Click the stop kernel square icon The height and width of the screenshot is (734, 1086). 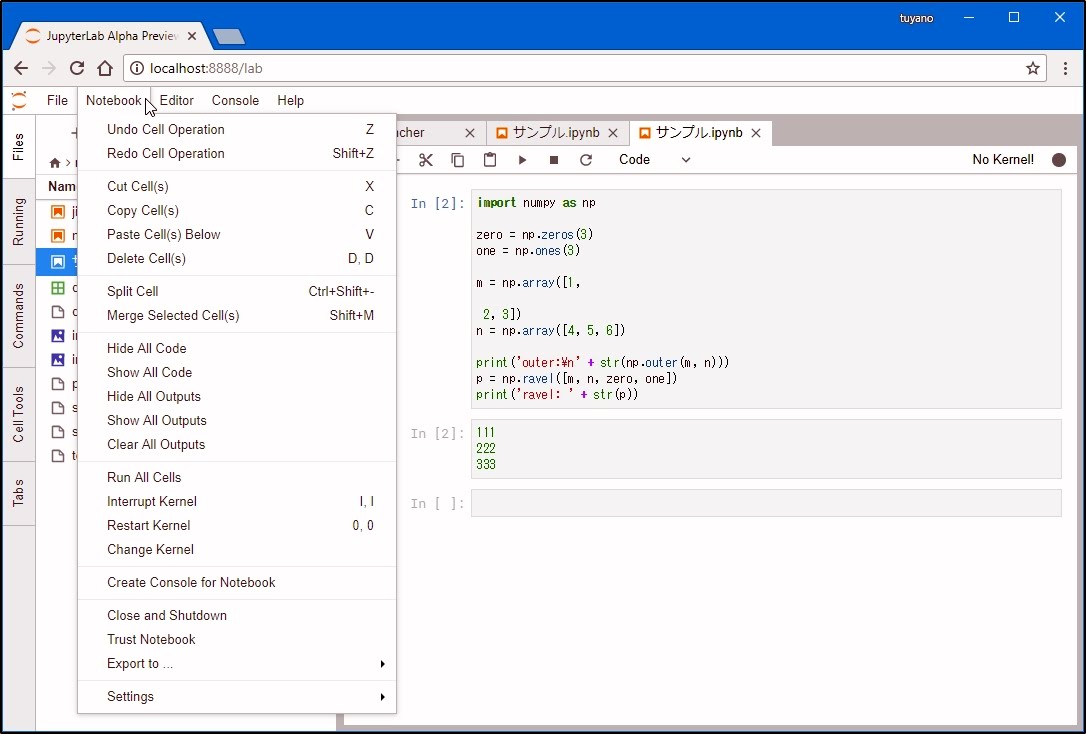pyautogui.click(x=554, y=160)
